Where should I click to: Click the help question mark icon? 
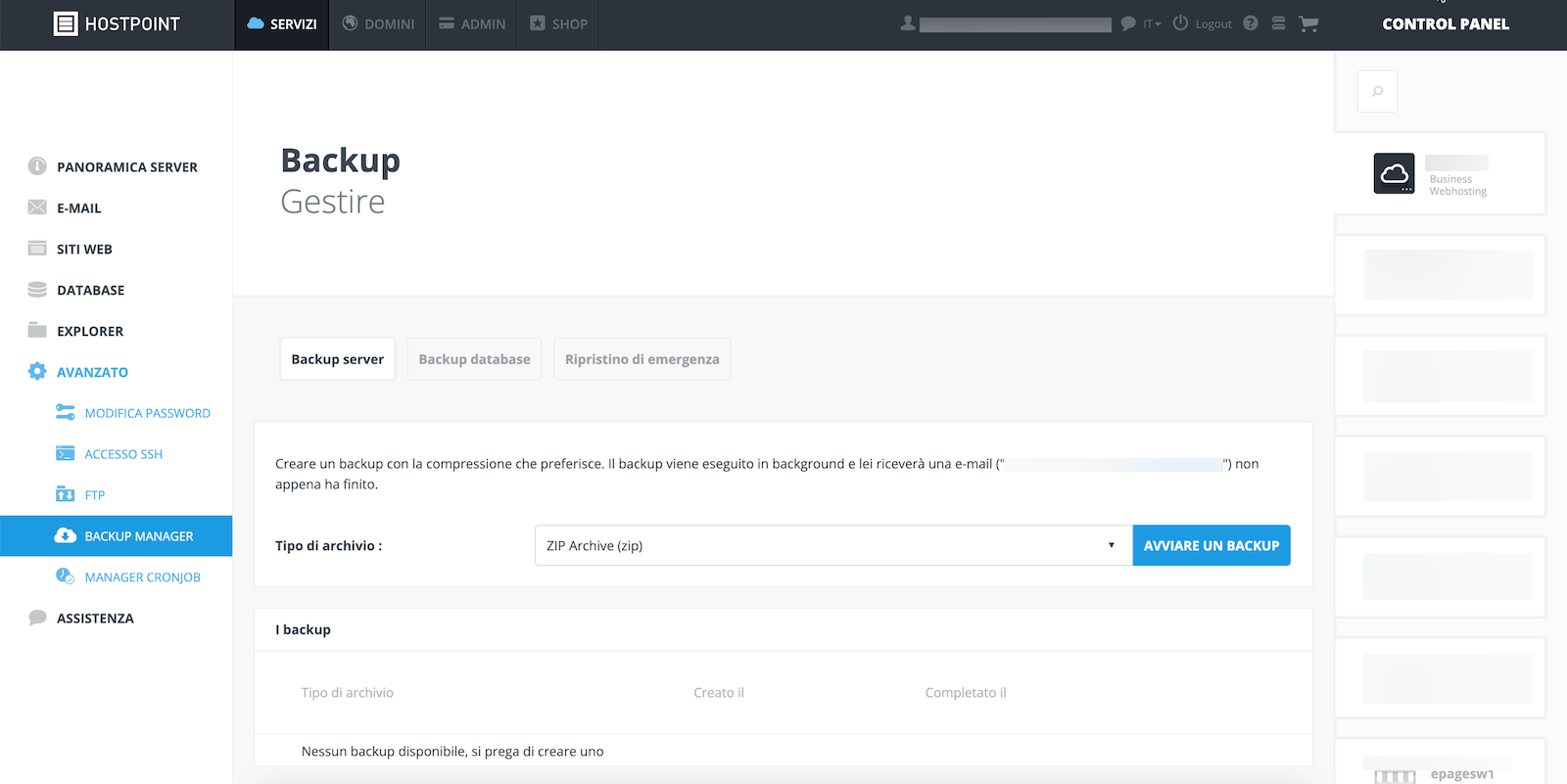click(1251, 23)
